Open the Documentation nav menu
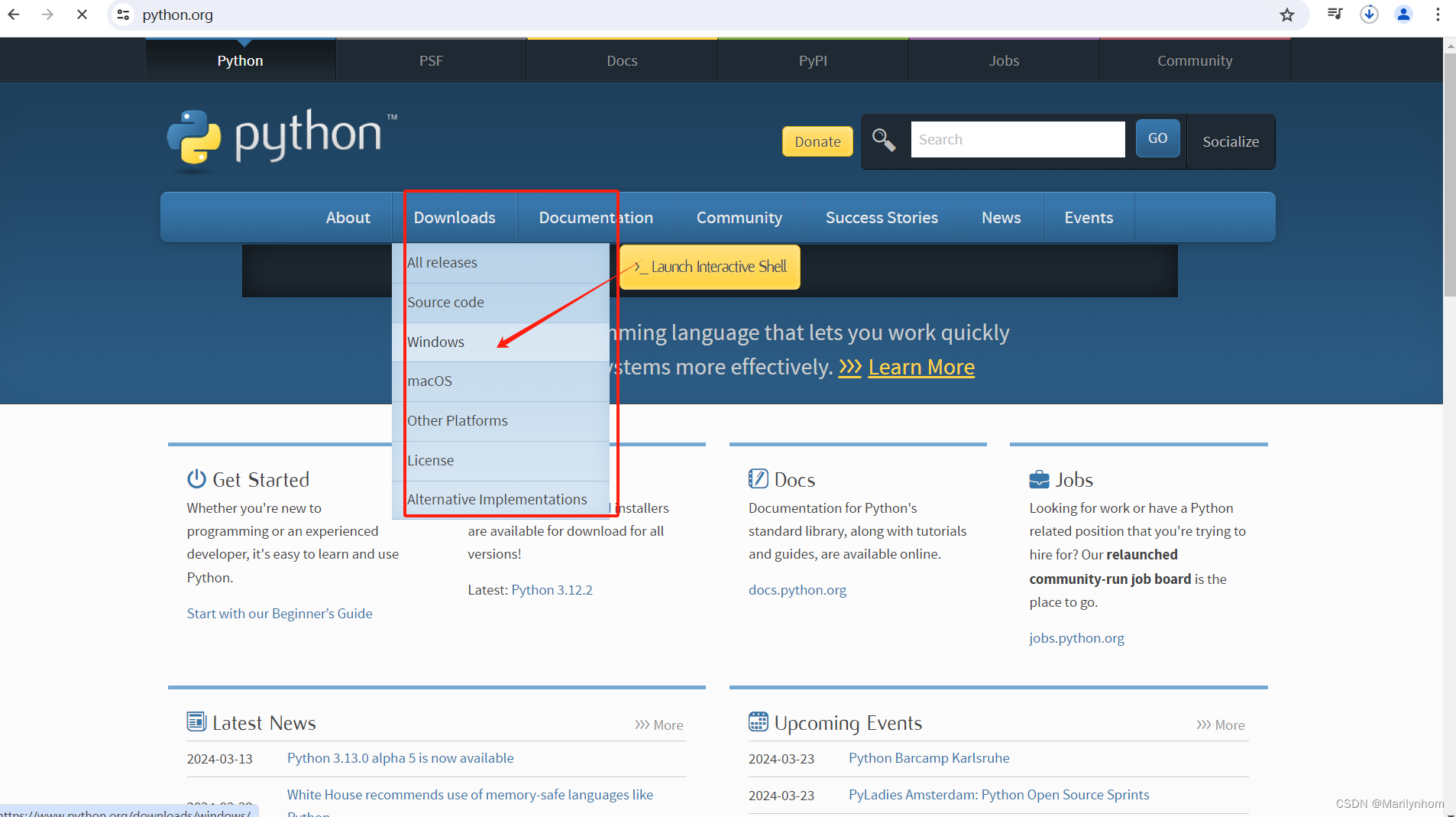 tap(596, 218)
